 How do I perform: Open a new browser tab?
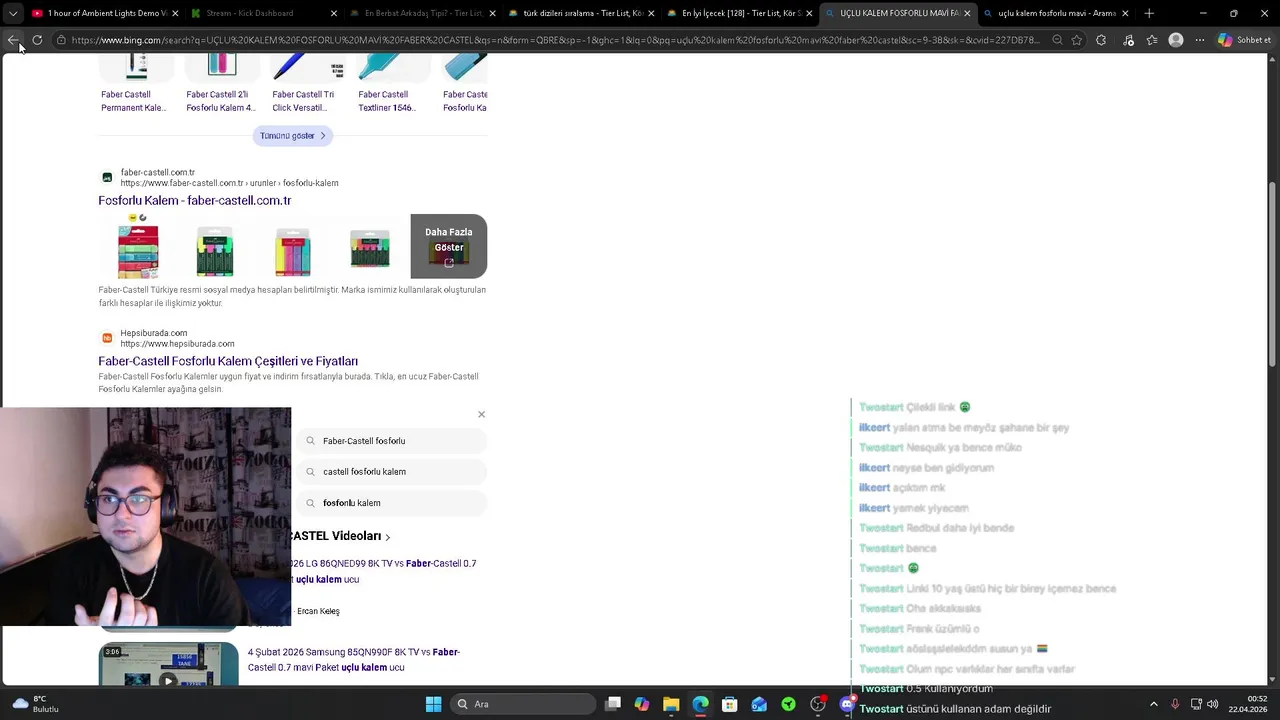click(x=1149, y=13)
